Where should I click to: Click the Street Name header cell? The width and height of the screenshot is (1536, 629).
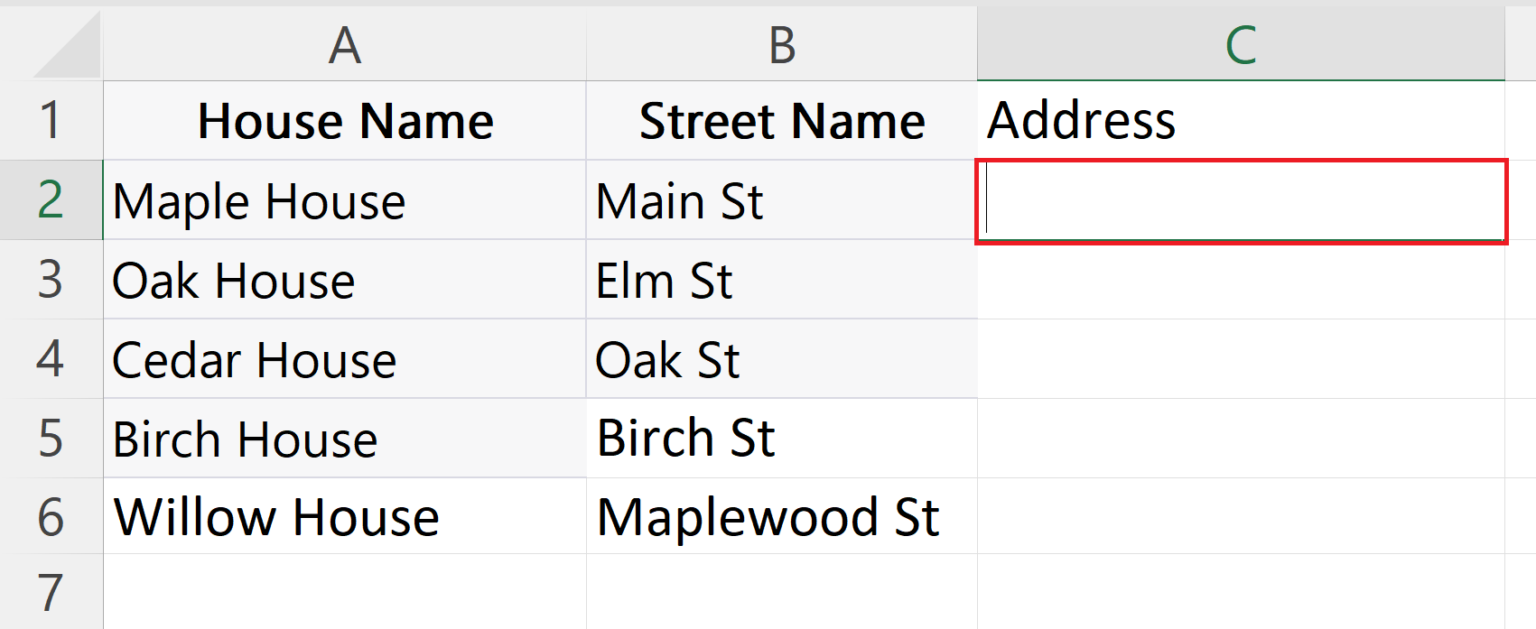click(x=781, y=120)
